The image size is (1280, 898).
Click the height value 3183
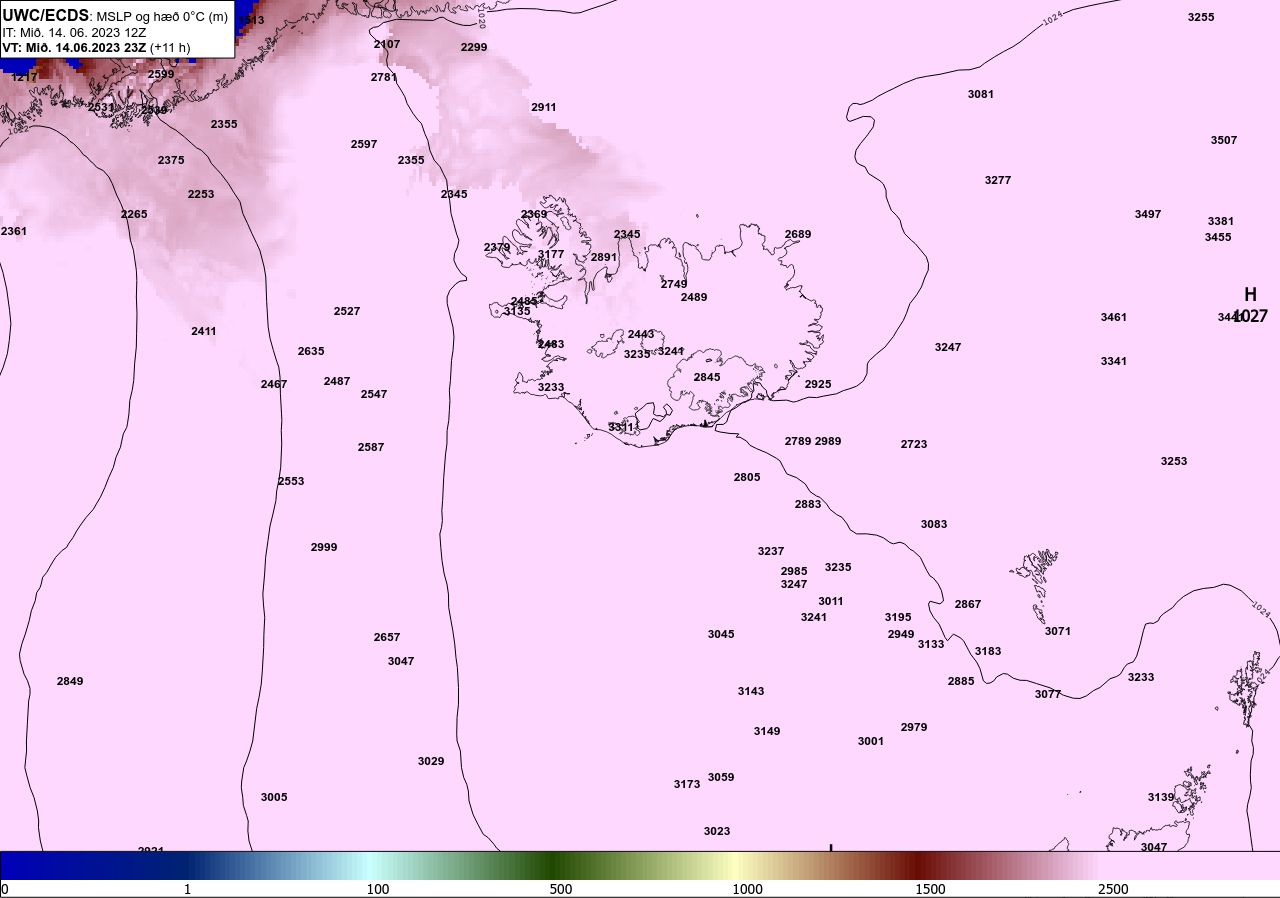click(988, 651)
